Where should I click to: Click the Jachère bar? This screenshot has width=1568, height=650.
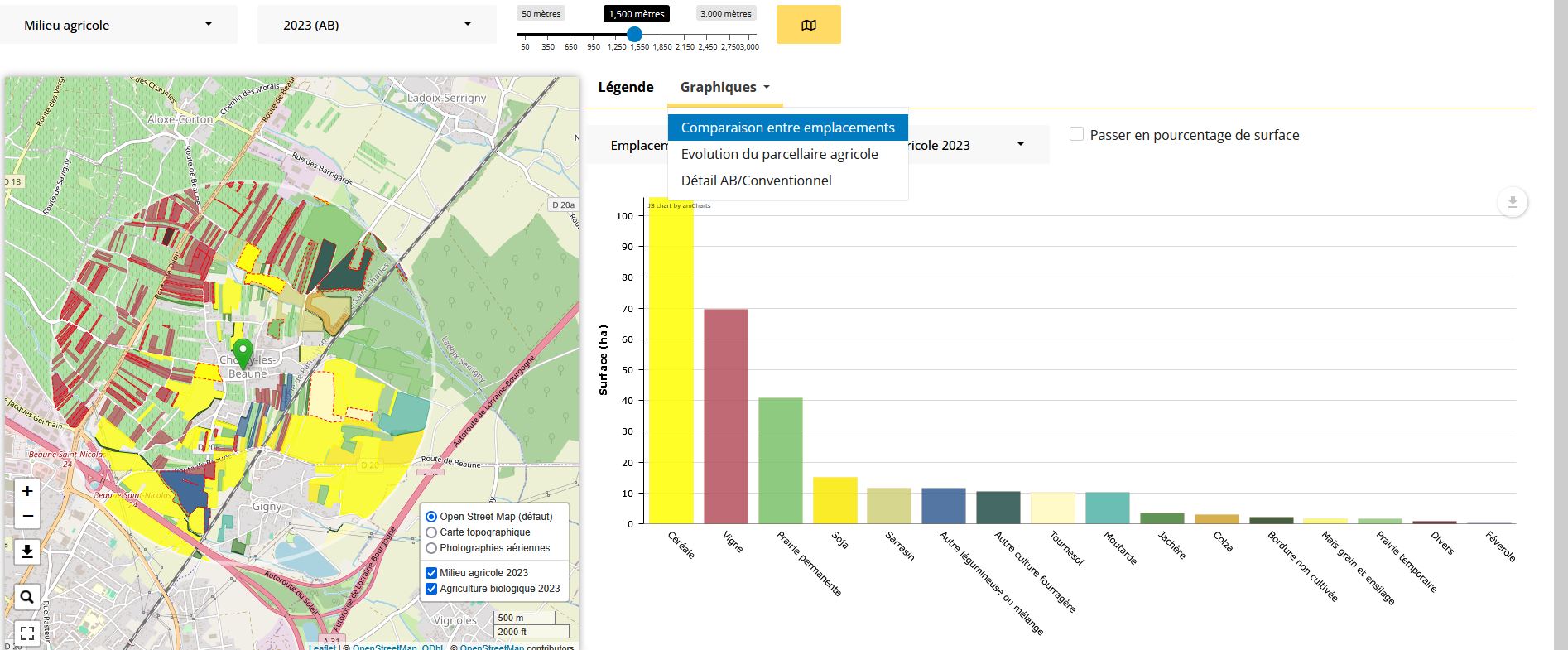[x=1162, y=518]
